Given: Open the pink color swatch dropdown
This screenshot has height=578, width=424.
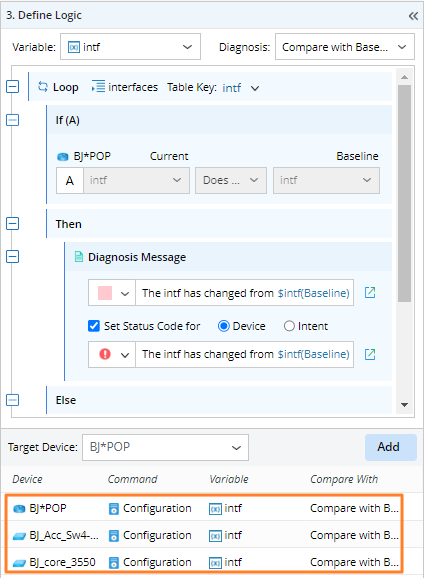Looking at the screenshot, I should click(x=112, y=293).
